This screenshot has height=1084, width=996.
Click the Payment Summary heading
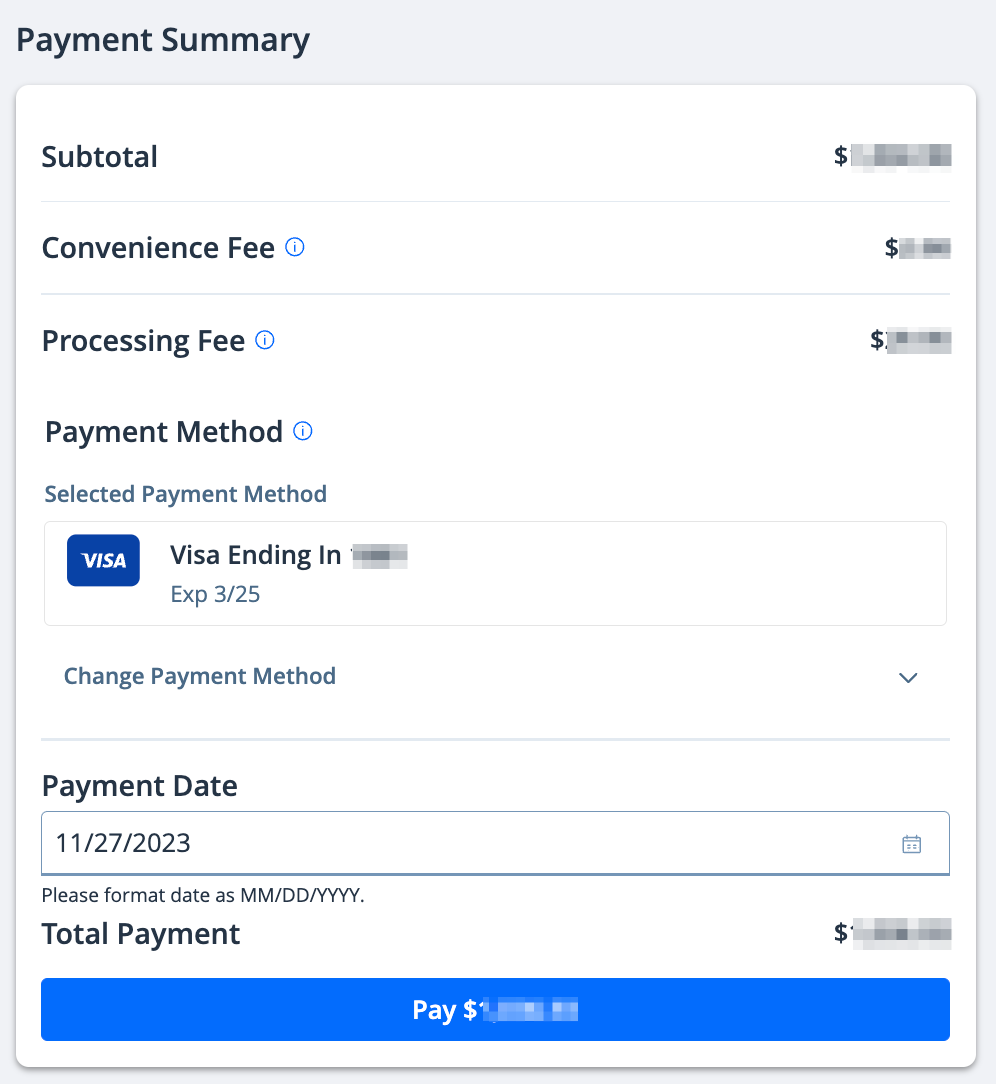point(163,41)
